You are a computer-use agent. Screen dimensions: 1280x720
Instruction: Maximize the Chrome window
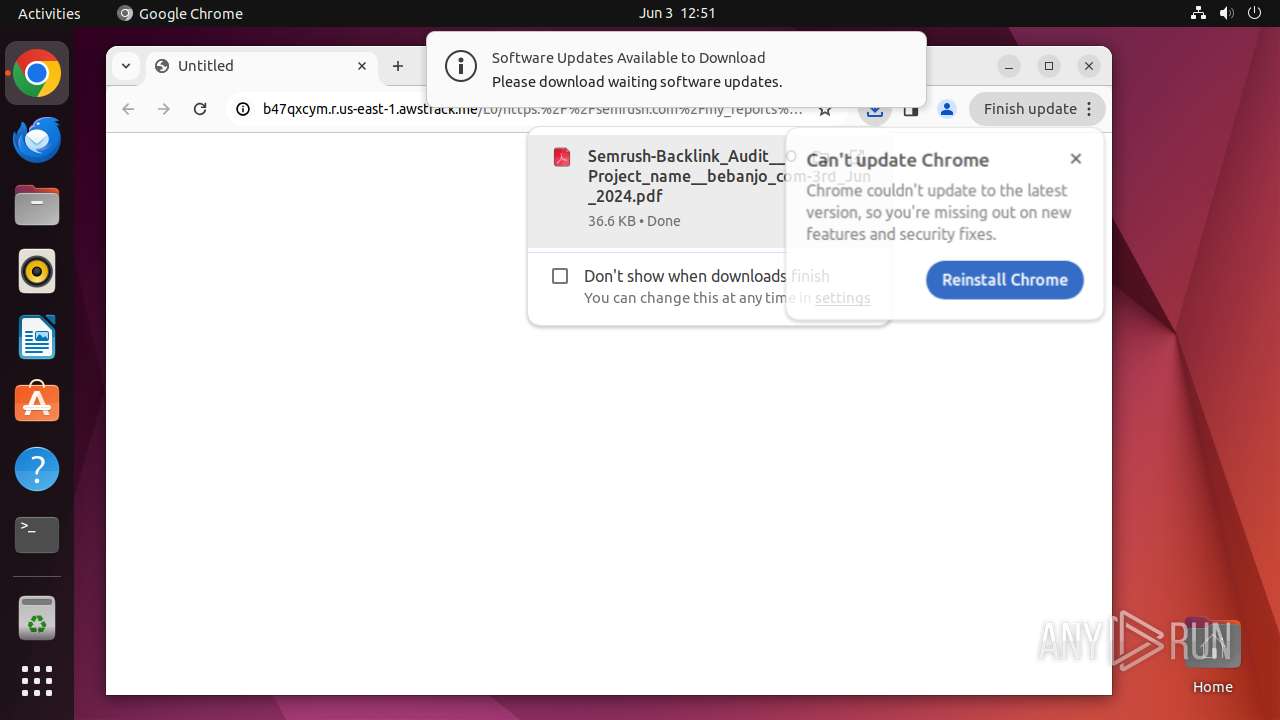[1049, 66]
